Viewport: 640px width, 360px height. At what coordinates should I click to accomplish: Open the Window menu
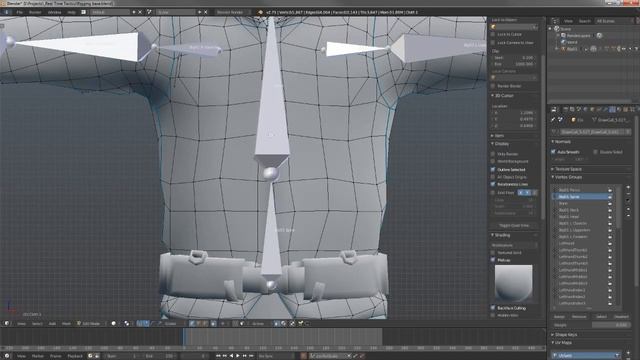coord(54,12)
